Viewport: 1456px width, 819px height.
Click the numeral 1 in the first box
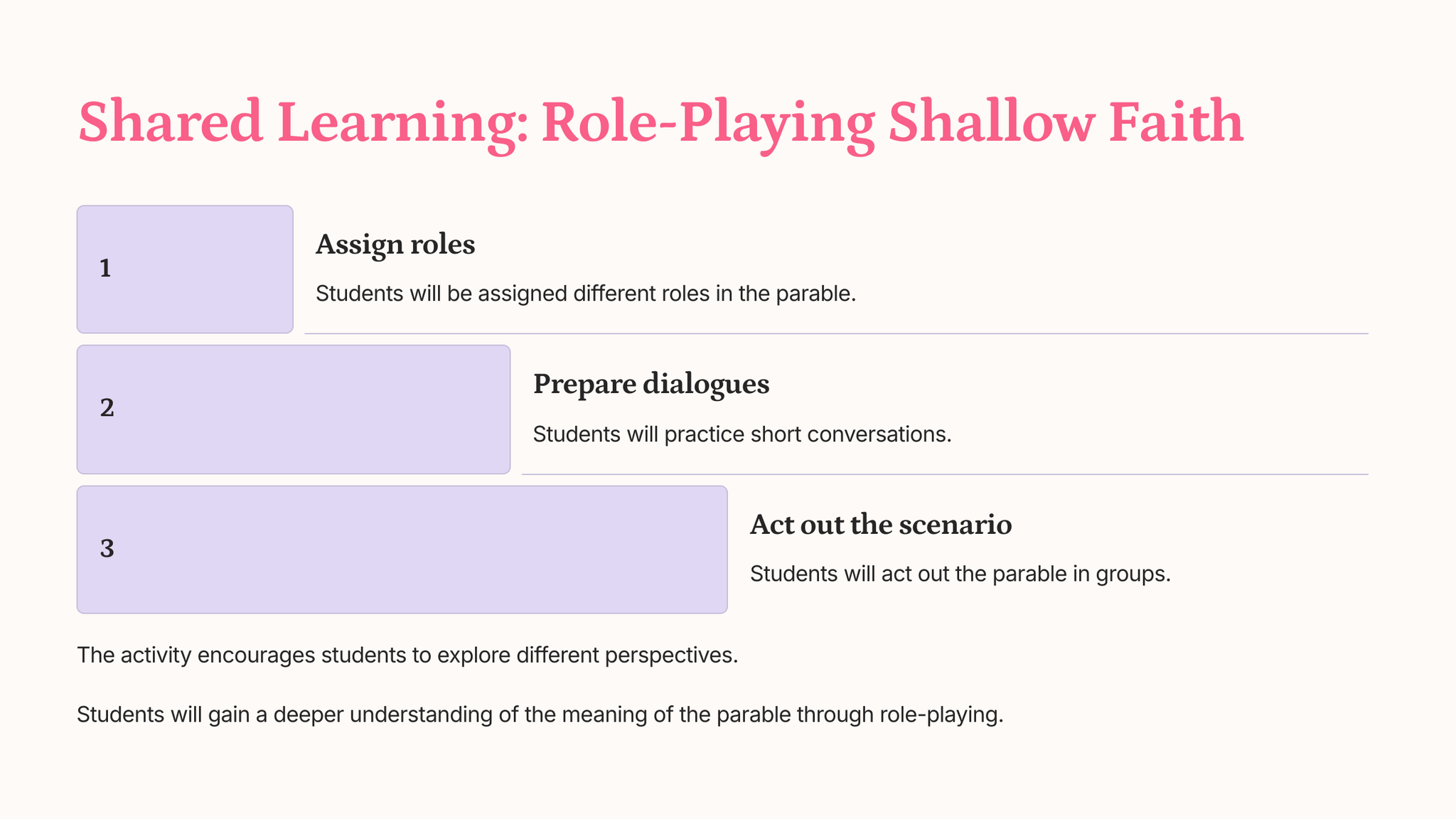pyautogui.click(x=105, y=269)
